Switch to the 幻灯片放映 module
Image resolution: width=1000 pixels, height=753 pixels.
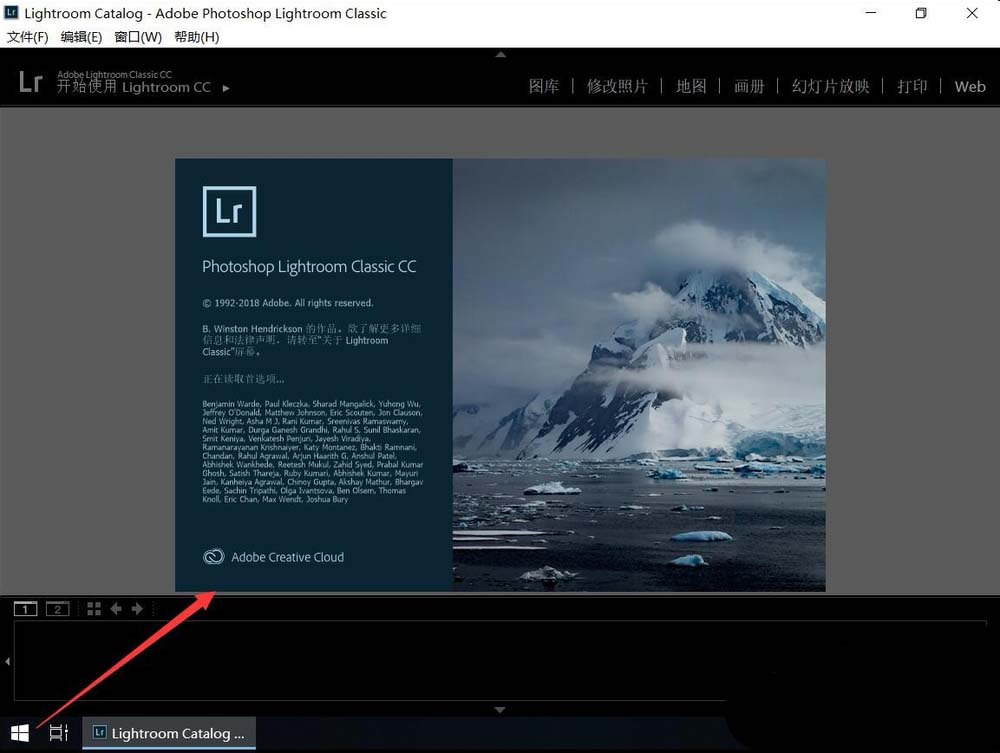click(830, 86)
